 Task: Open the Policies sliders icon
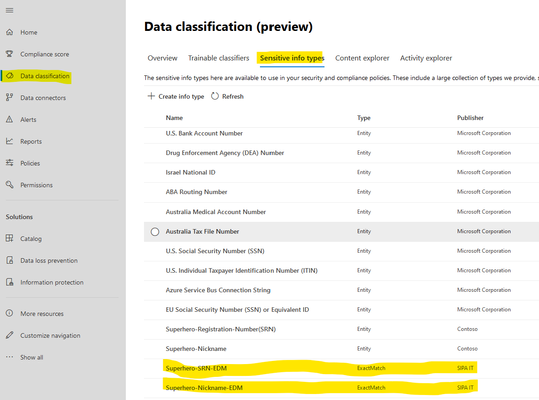click(10, 163)
